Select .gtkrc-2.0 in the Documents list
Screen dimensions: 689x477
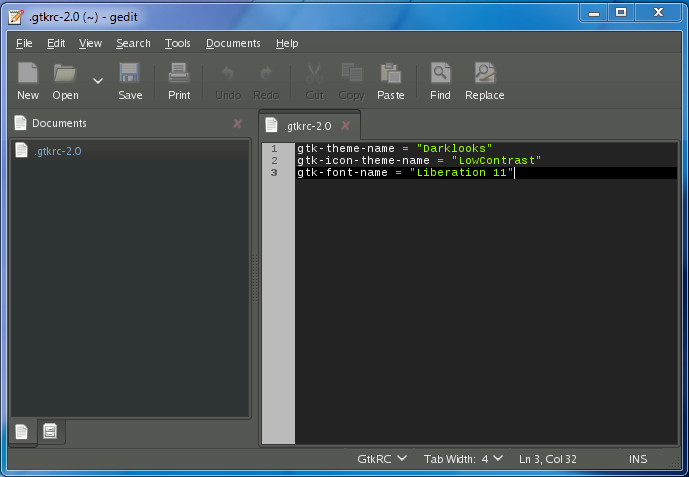tap(57, 151)
